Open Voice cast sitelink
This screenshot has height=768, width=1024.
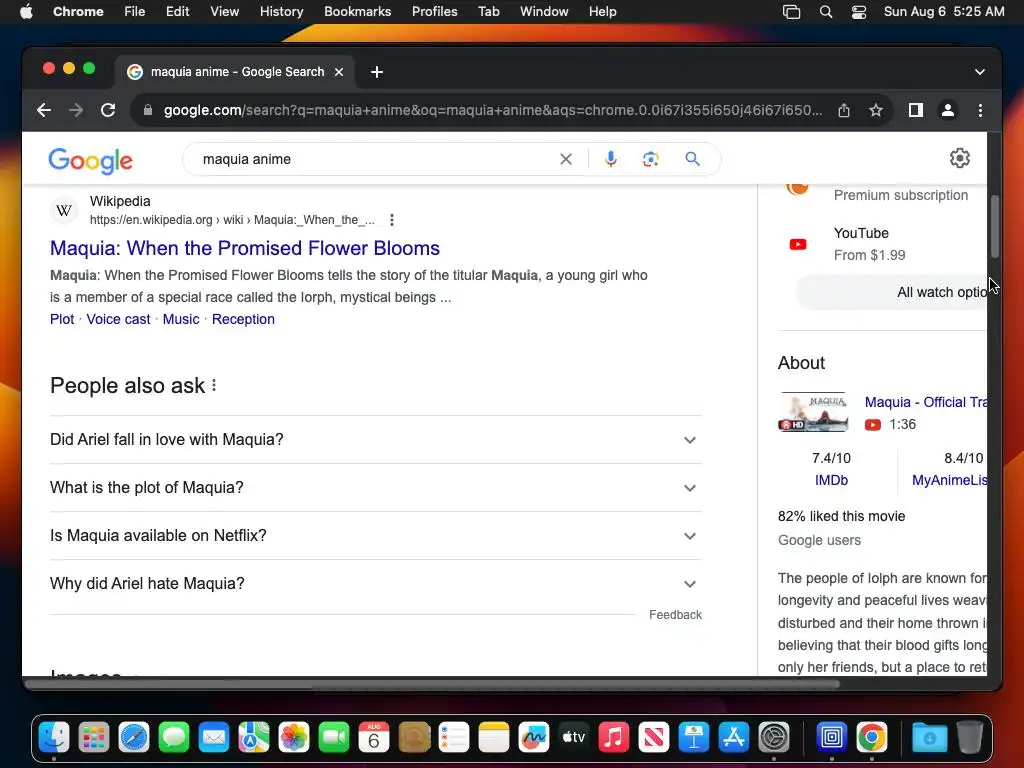pyautogui.click(x=118, y=319)
